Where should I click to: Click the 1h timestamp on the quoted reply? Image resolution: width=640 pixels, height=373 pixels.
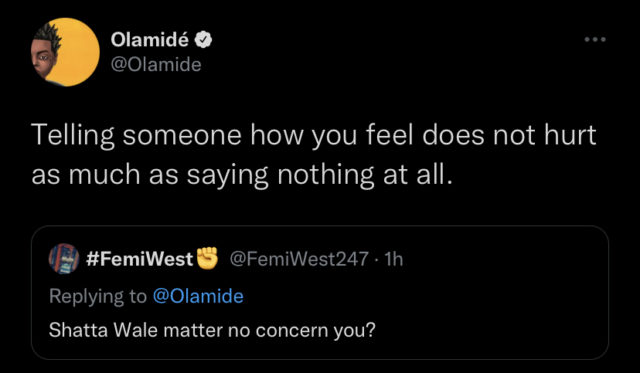(394, 259)
